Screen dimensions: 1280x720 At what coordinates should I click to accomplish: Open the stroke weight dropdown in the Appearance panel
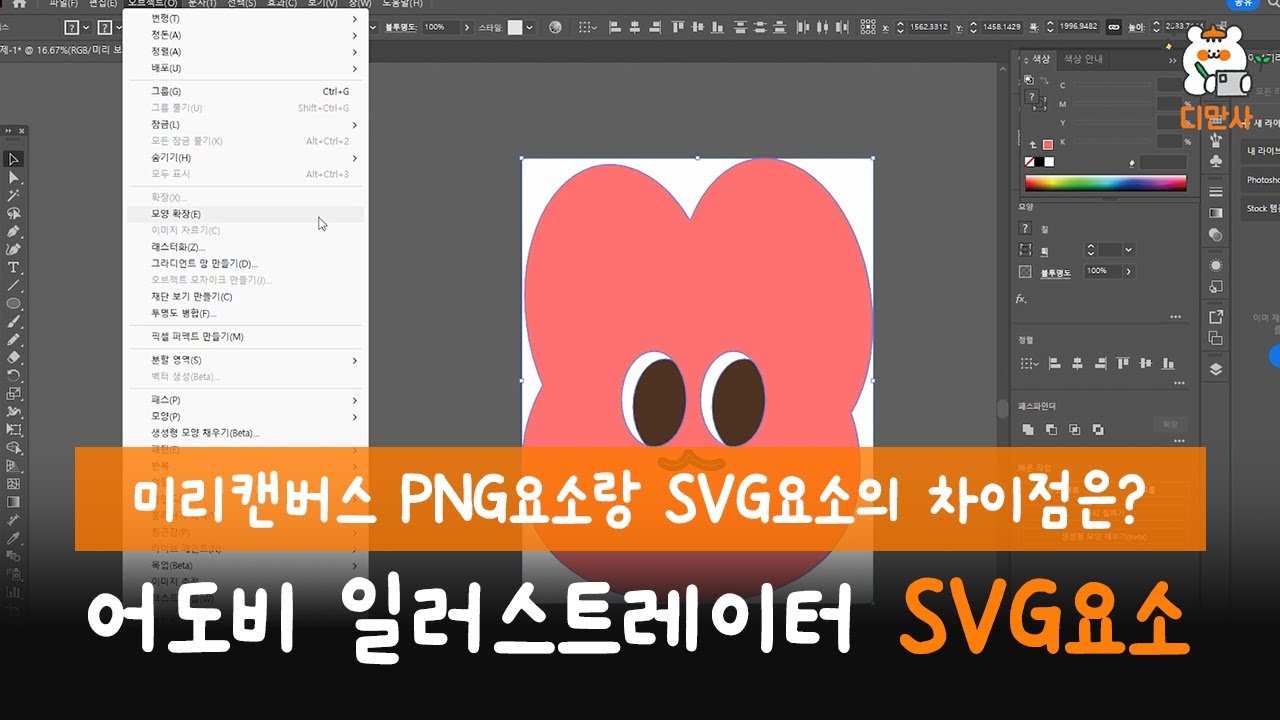(x=1129, y=249)
